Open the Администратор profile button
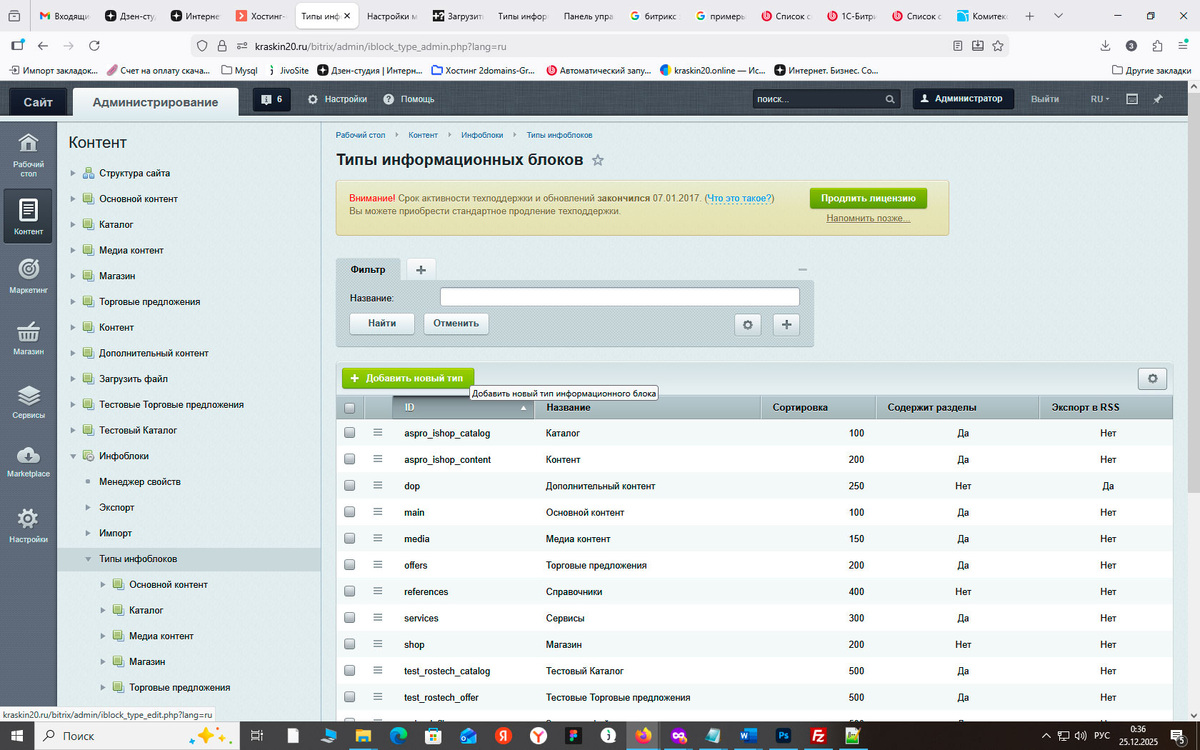The height and width of the screenshot is (750, 1200). pos(961,99)
